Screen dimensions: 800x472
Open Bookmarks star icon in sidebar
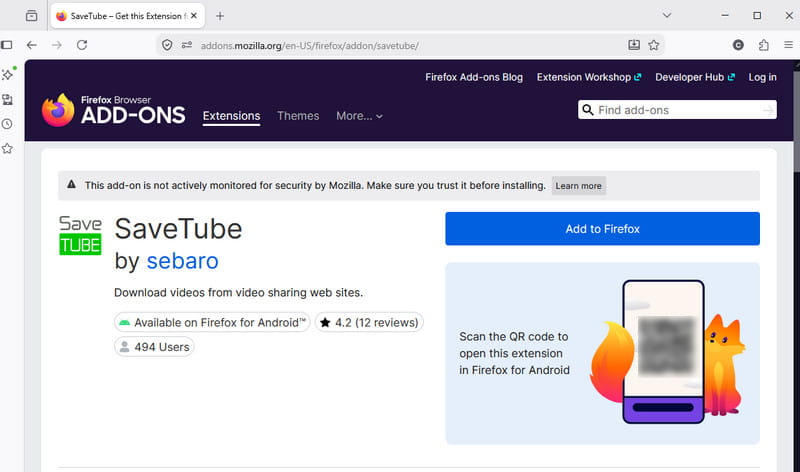(x=7, y=148)
